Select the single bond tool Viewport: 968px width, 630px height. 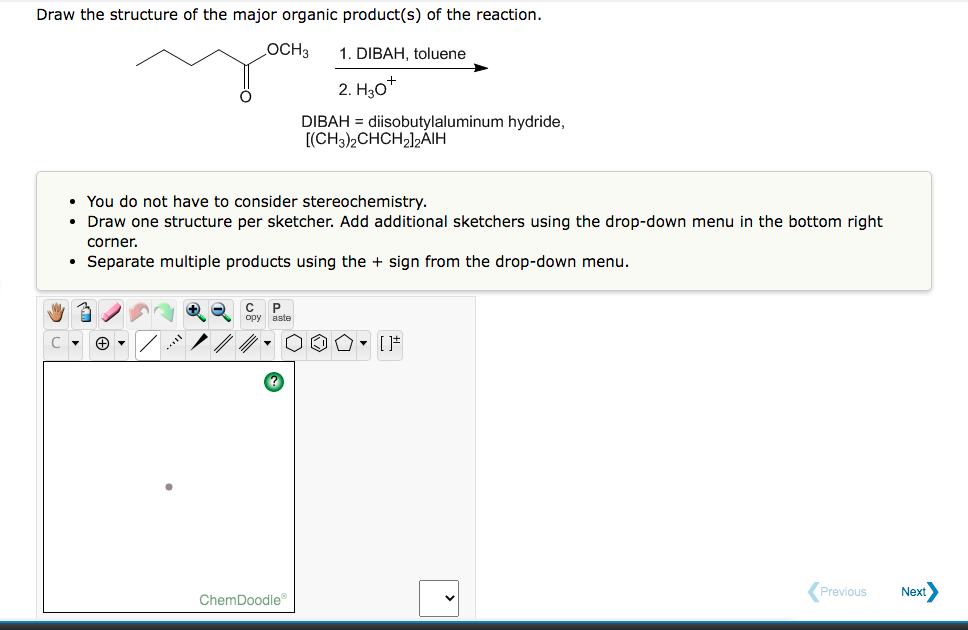coord(147,343)
